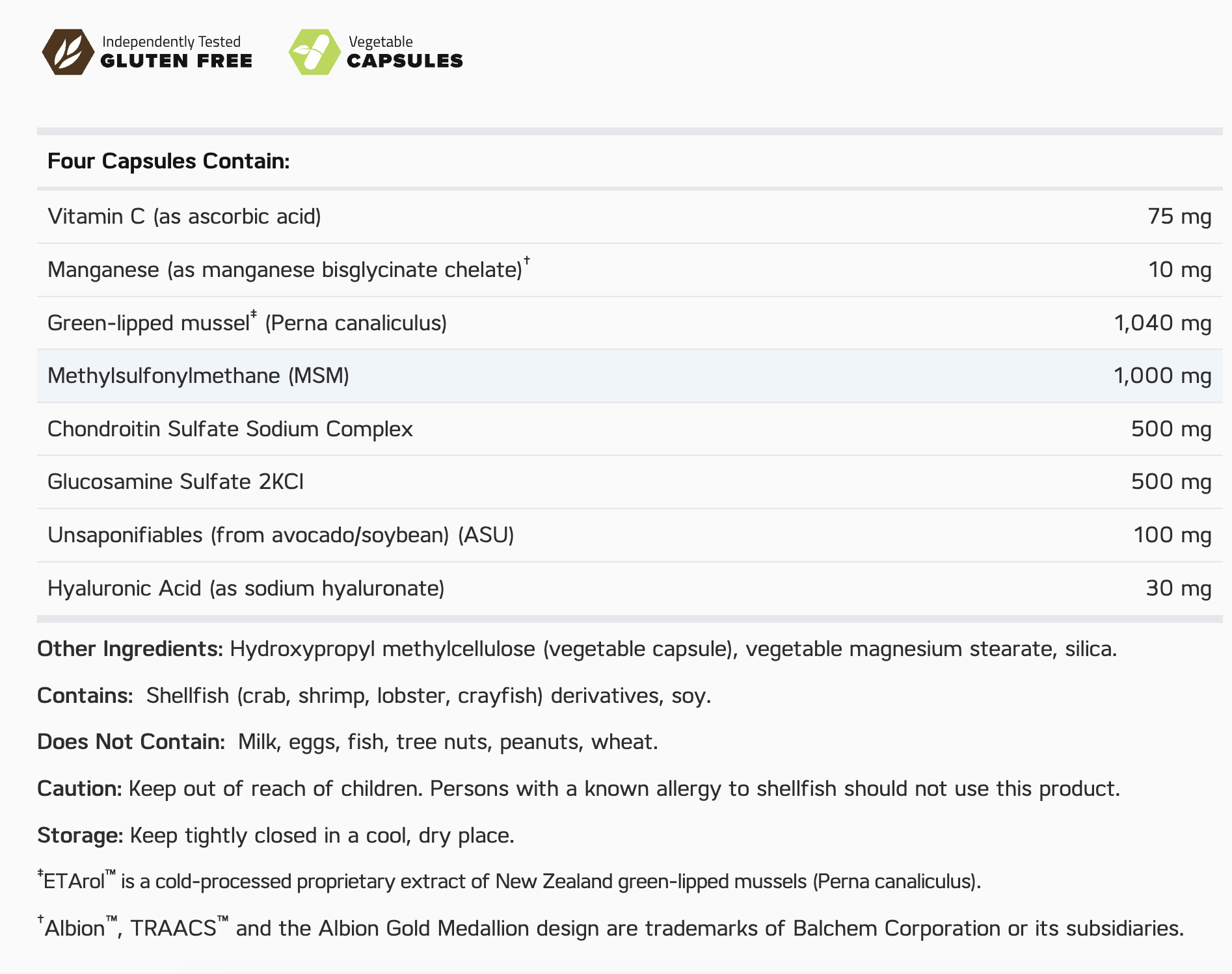
Task: Click the 75 mg amount value
Action: 1179,217
